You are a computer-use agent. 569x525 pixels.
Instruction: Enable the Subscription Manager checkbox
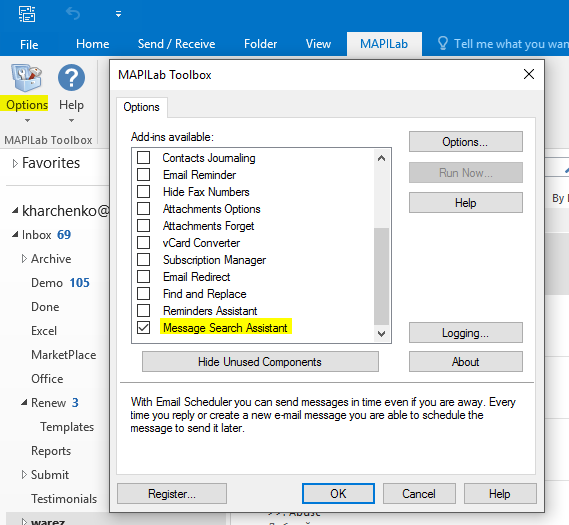[x=143, y=259]
